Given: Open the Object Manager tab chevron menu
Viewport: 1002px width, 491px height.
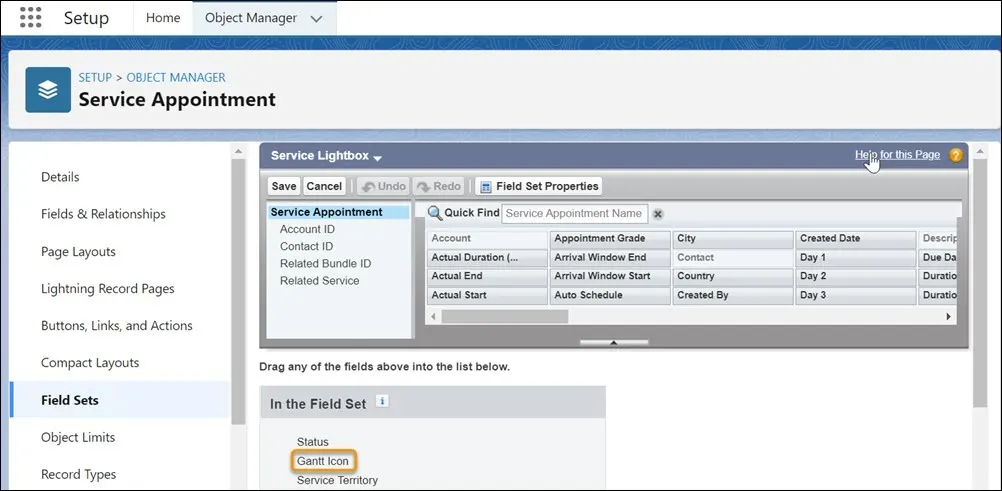Looking at the screenshot, I should point(316,19).
